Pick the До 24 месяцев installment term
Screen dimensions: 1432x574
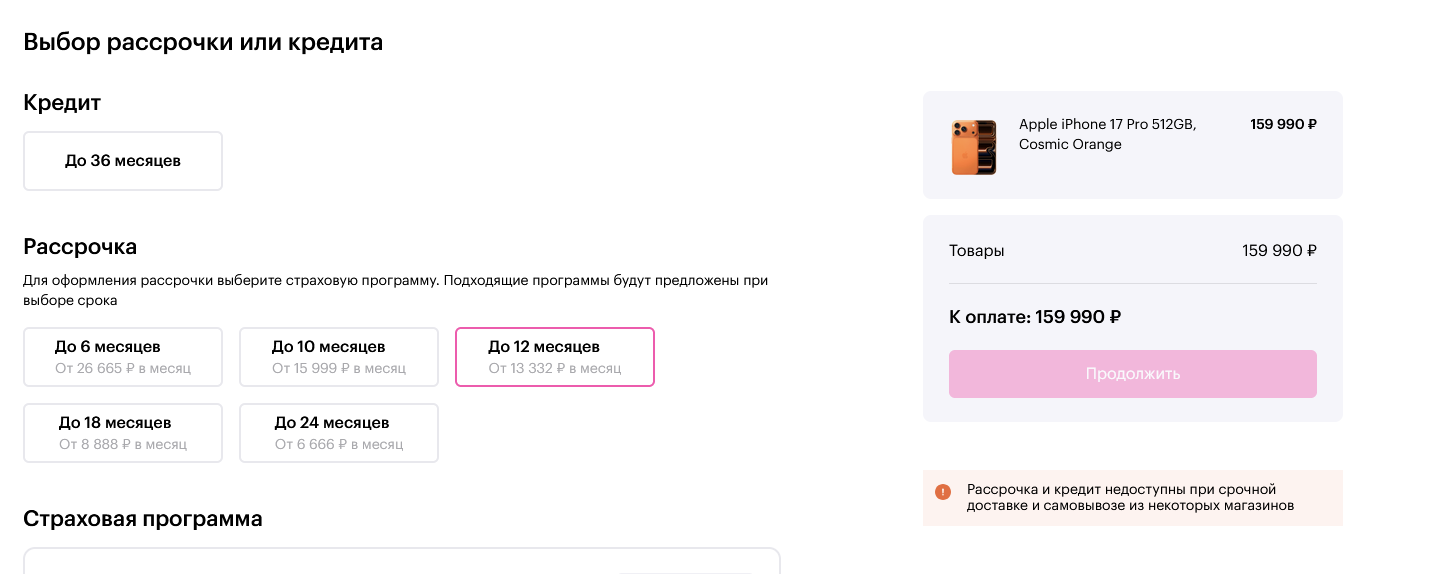point(339,433)
